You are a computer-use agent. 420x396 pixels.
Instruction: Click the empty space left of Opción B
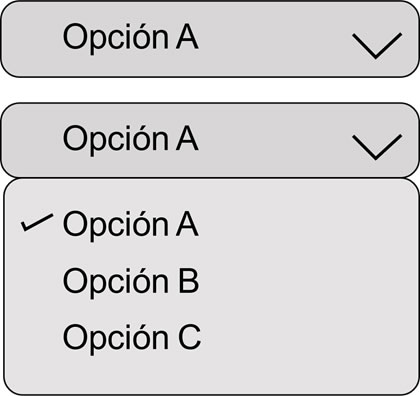point(33,282)
